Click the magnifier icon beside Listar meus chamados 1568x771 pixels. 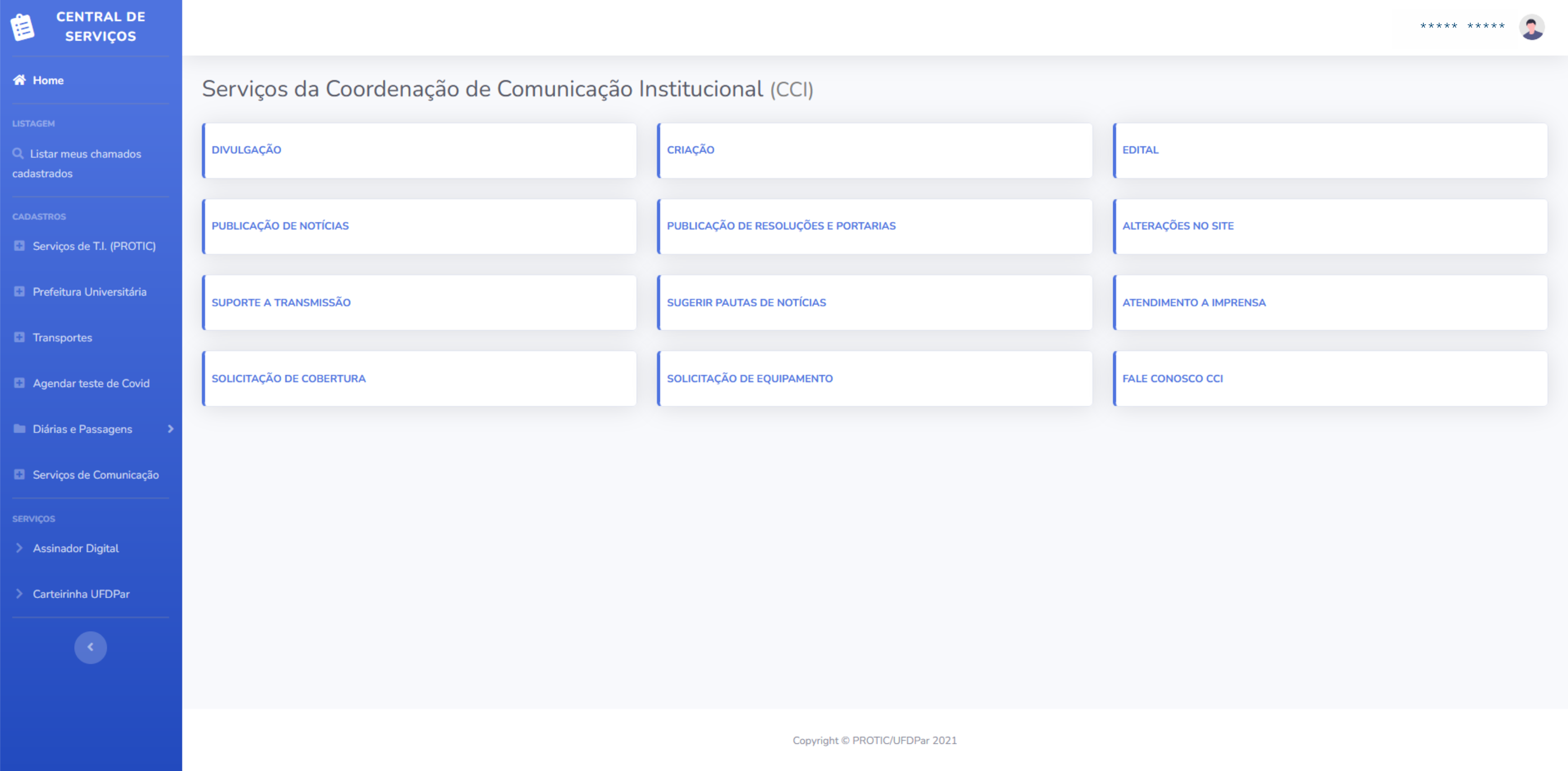point(18,153)
